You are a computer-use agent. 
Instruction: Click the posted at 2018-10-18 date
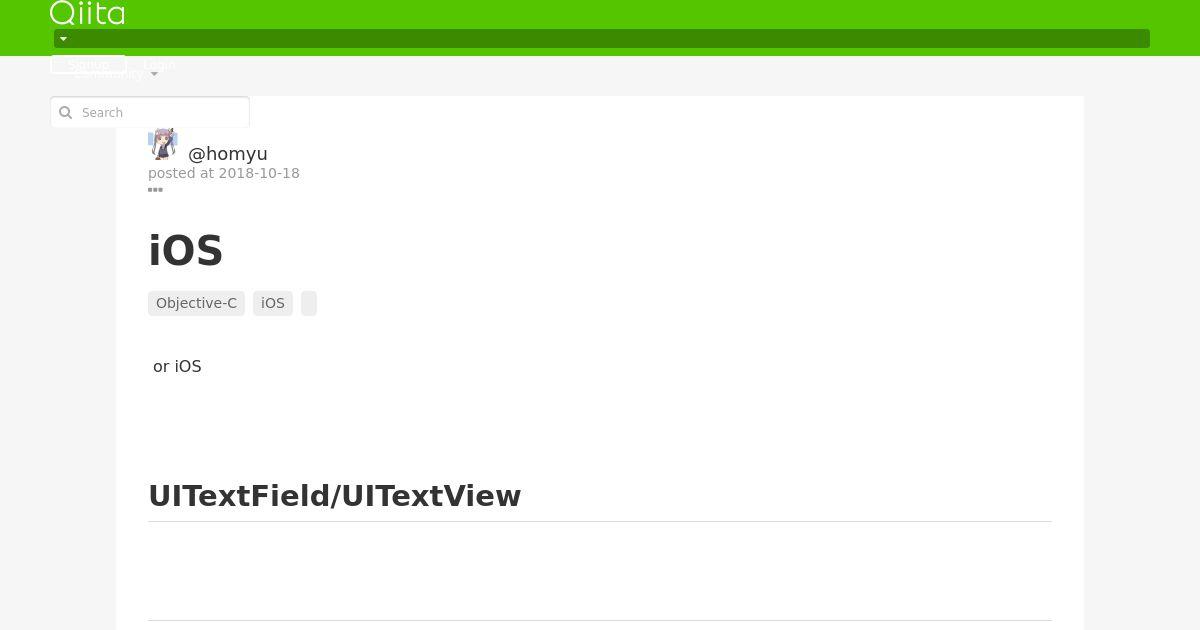click(x=224, y=173)
